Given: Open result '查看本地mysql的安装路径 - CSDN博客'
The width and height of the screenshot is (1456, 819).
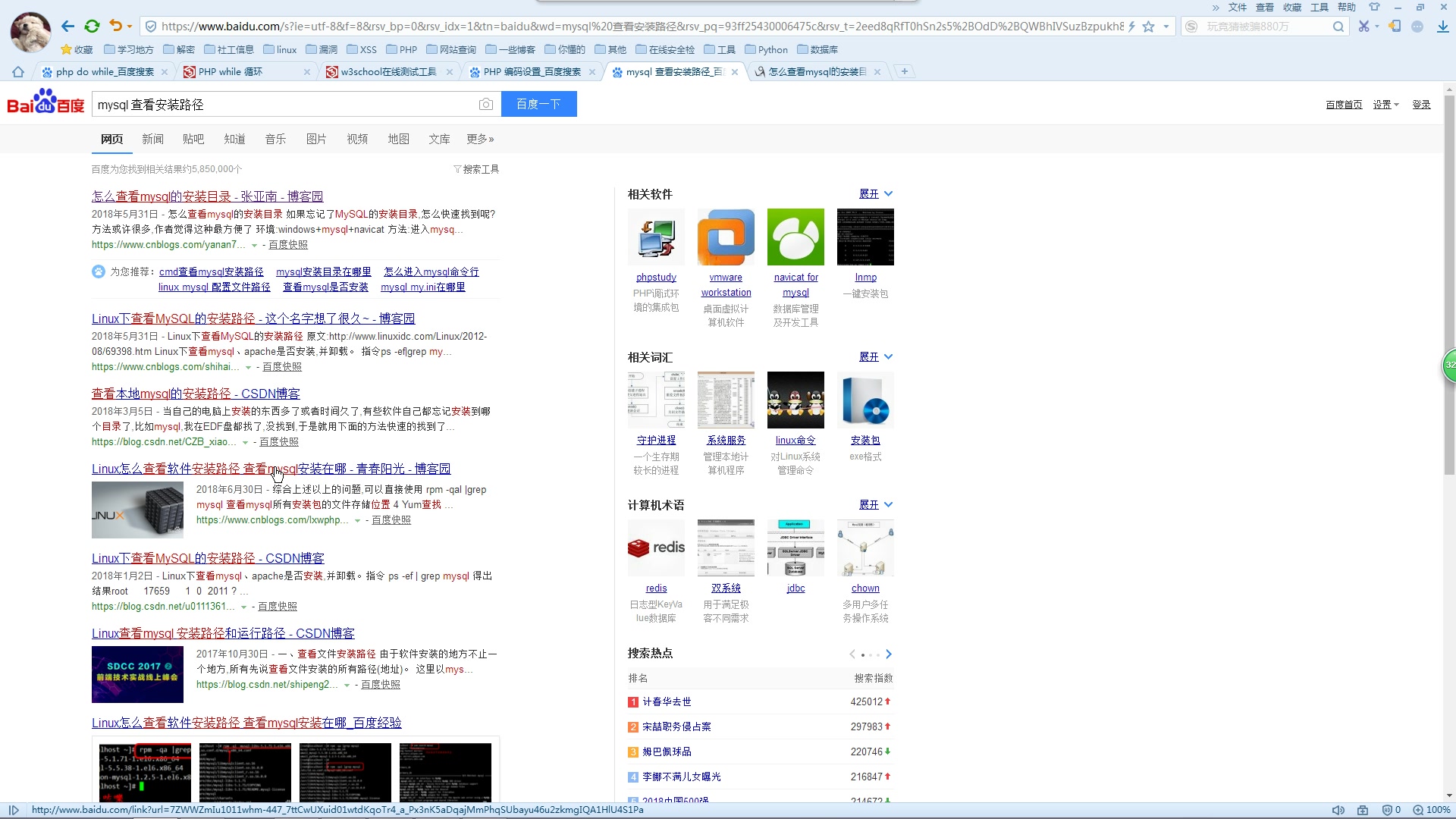Looking at the screenshot, I should pos(196,394).
